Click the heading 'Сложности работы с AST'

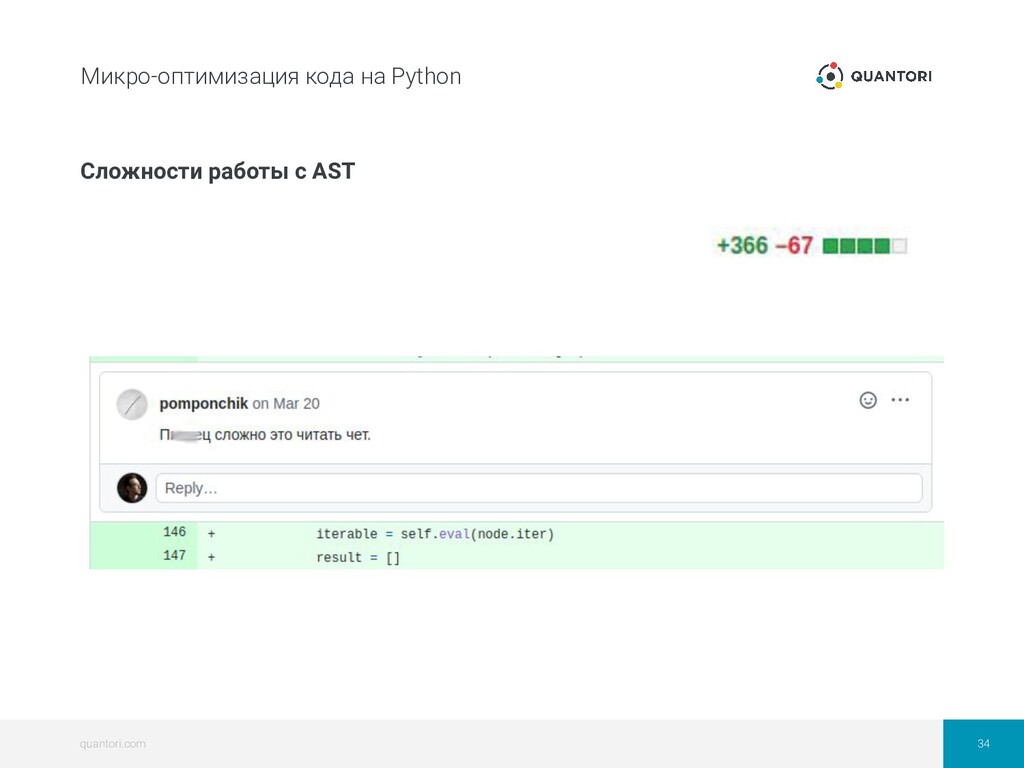click(x=217, y=171)
